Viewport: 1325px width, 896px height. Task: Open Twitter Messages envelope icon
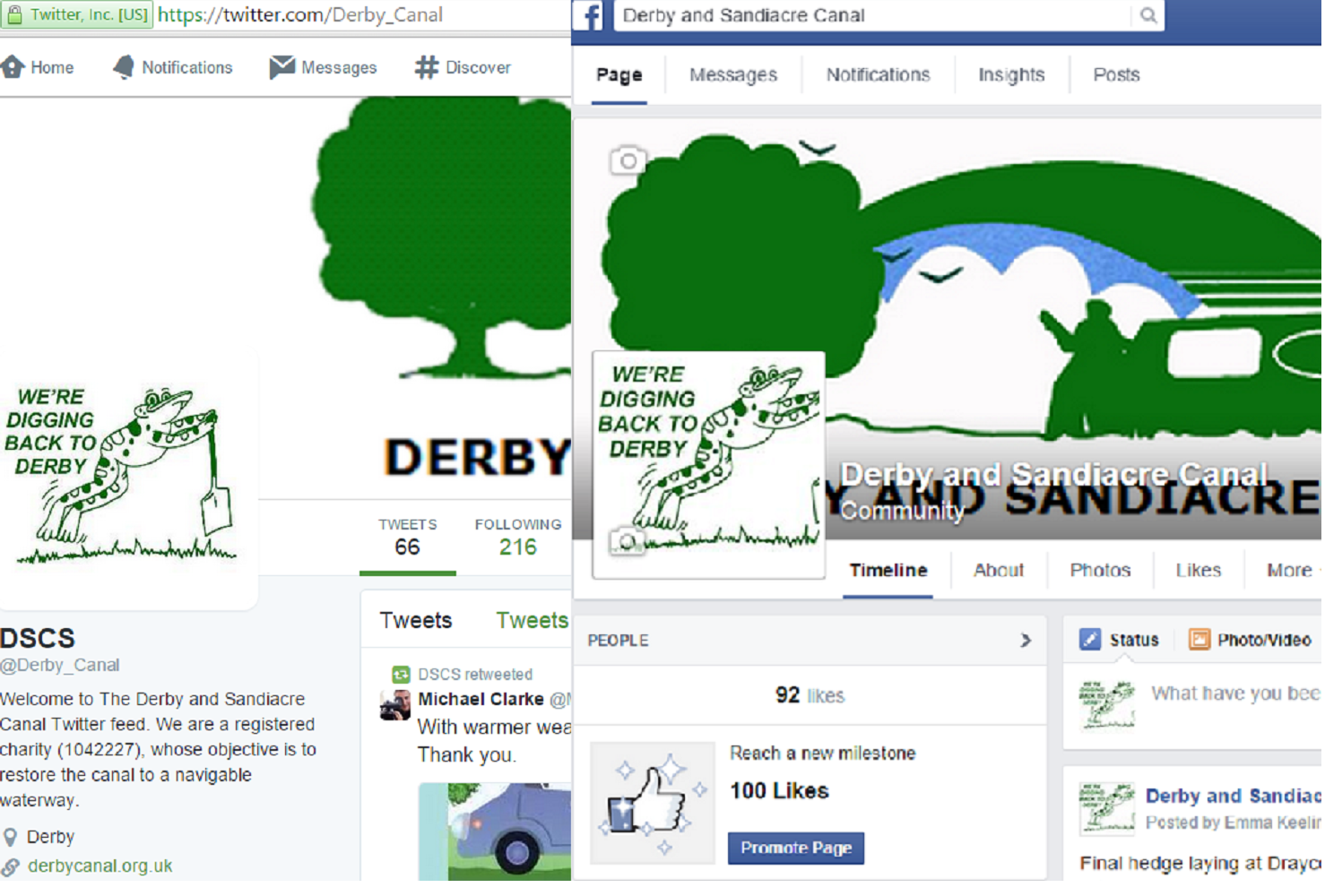pyautogui.click(x=281, y=67)
